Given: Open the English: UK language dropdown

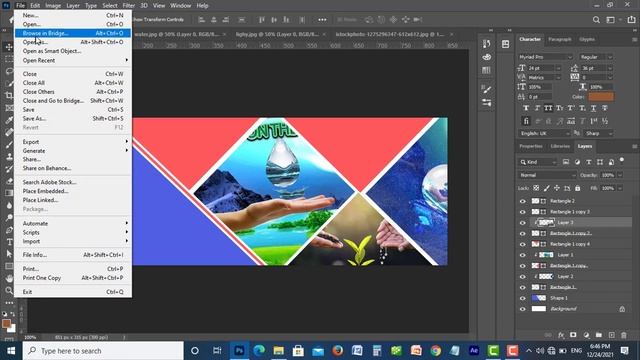Looking at the screenshot, I should point(544,133).
